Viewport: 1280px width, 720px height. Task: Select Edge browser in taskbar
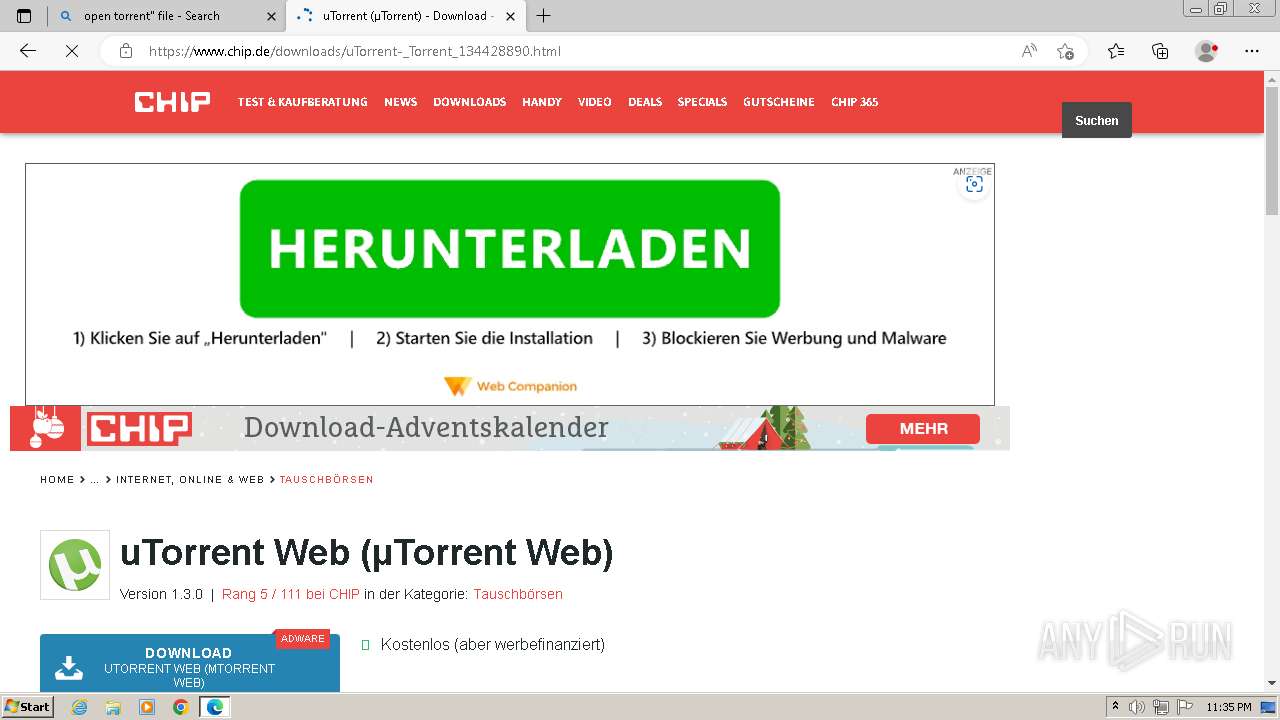(214, 707)
